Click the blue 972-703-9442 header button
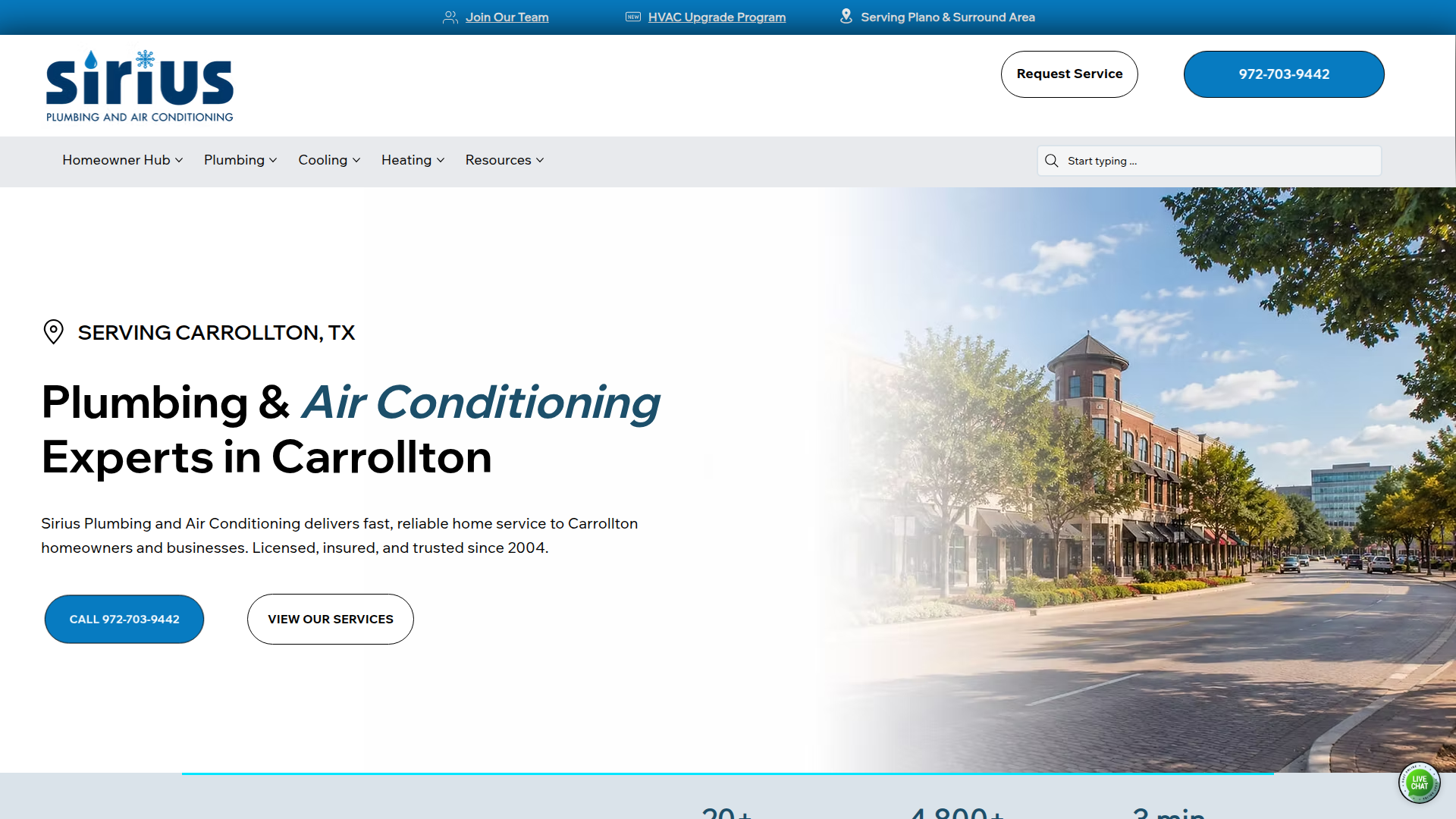 pyautogui.click(x=1284, y=74)
